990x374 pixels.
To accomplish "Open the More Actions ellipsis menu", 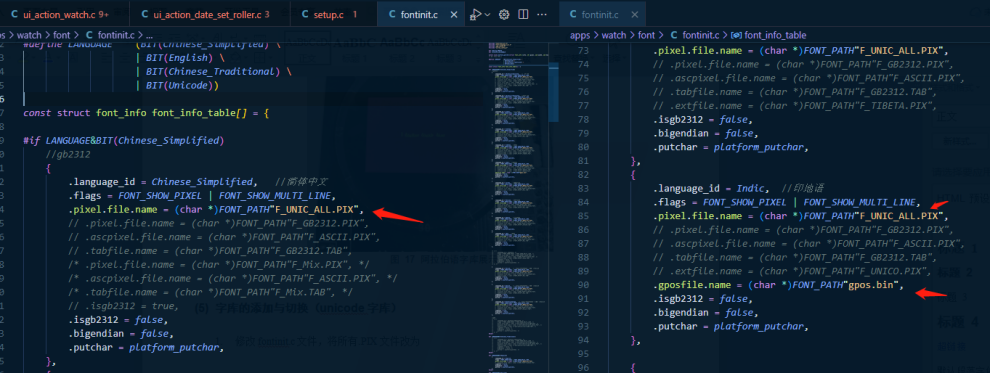I will pyautogui.click(x=542, y=15).
